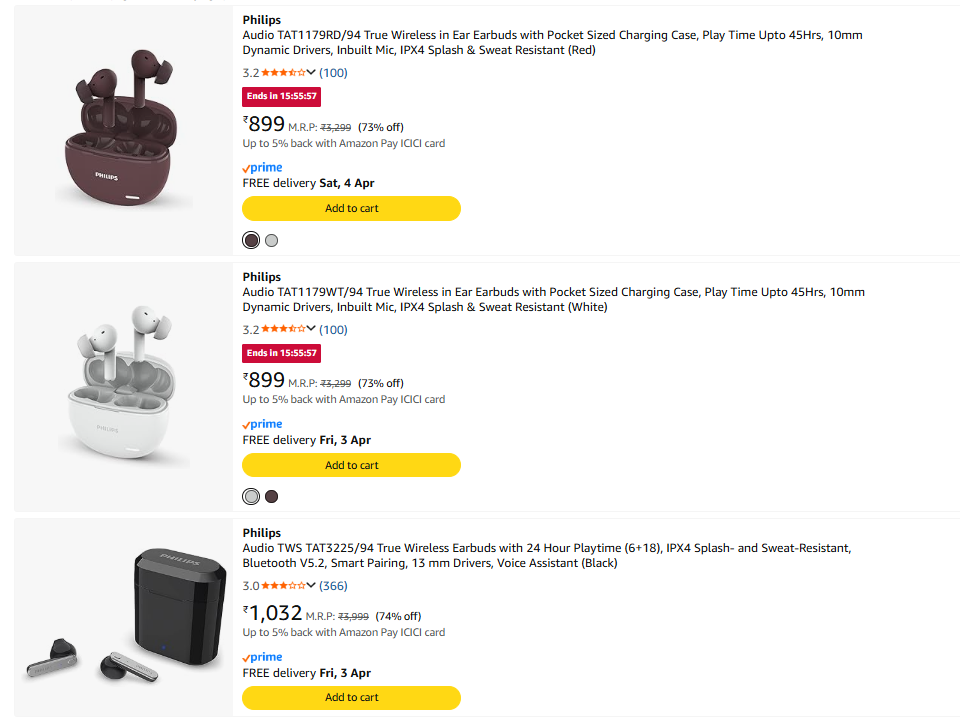Screen dimensions: 960x718
Task: Click the Prime logo on red Philips earbuds
Action: coord(263,168)
